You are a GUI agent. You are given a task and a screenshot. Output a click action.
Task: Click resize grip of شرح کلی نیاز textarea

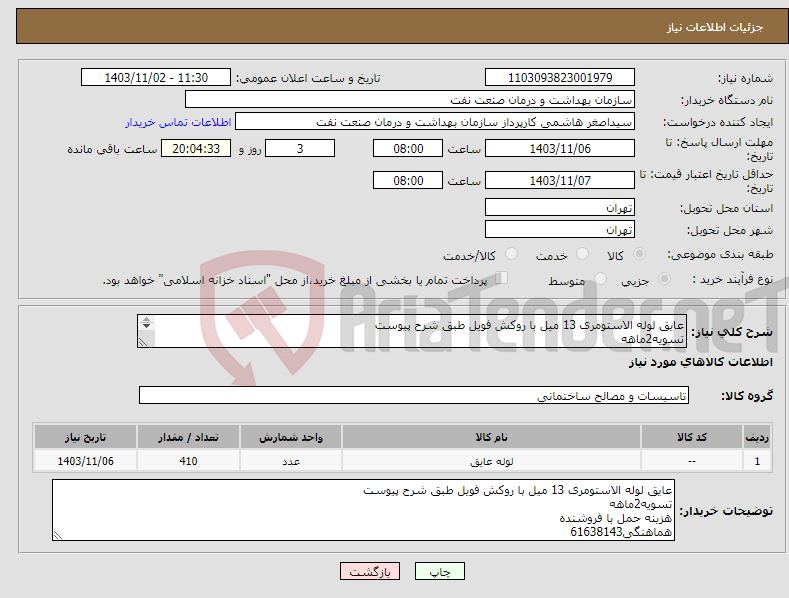coord(143,342)
